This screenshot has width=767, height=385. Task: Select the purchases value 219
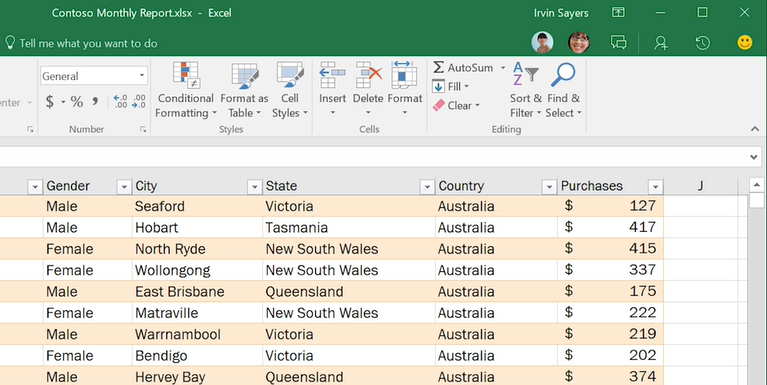(x=610, y=334)
